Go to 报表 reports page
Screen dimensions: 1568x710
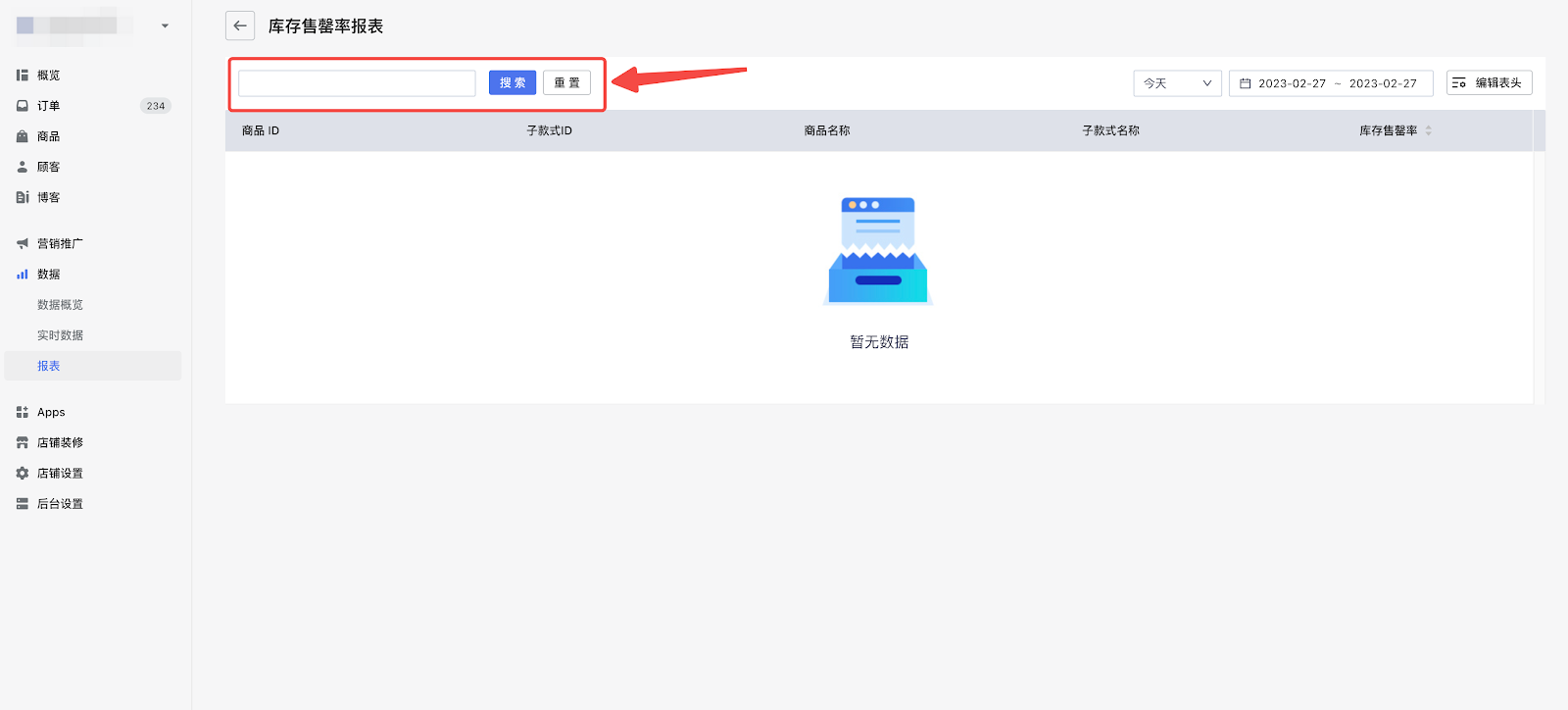49,366
